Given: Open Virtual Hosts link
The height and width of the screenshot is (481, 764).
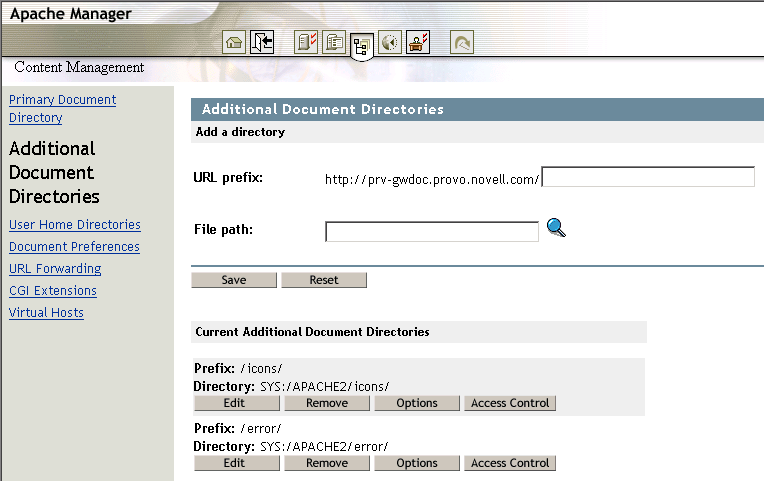Looking at the screenshot, I should pyautogui.click(x=46, y=313).
